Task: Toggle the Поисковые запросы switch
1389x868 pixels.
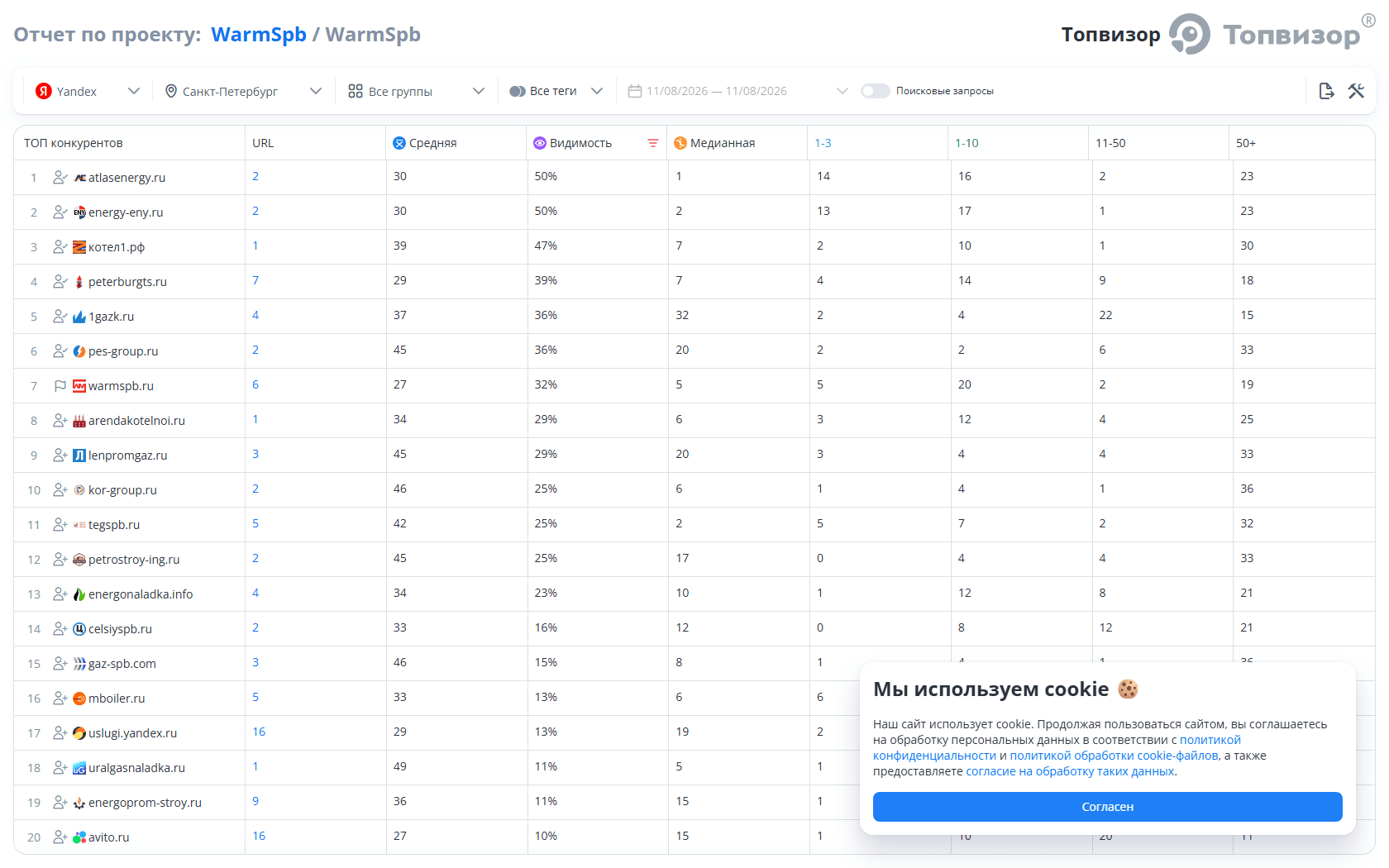Action: coord(875,91)
